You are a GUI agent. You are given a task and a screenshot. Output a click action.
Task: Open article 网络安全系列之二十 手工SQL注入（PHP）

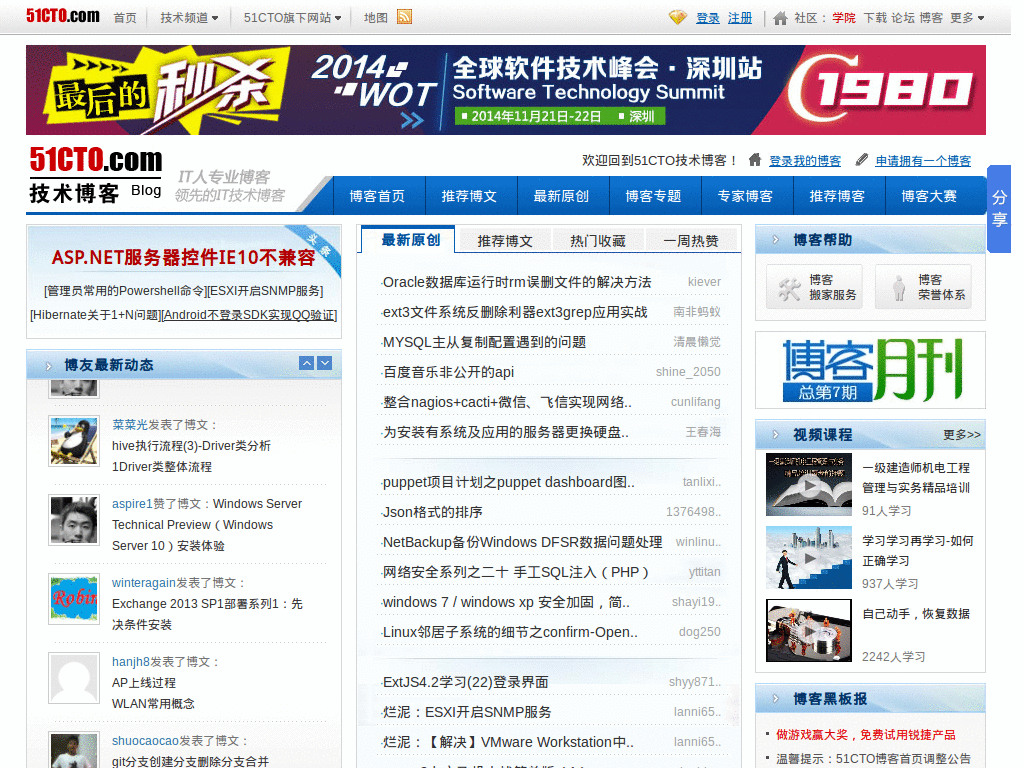[515, 572]
